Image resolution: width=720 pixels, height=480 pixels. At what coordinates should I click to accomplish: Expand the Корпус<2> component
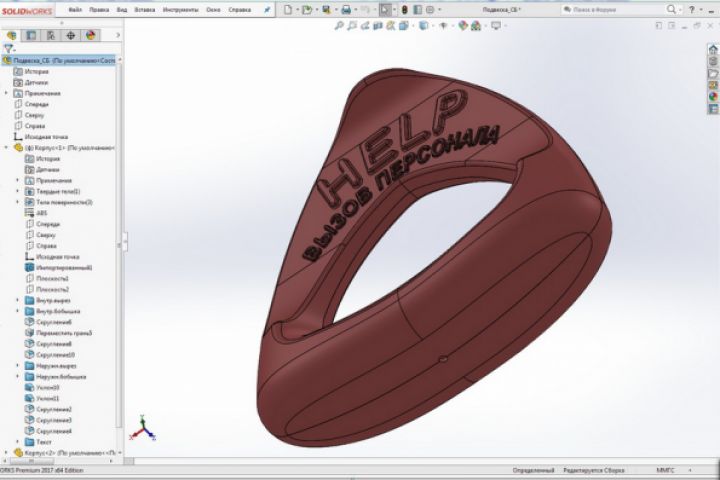pyautogui.click(x=6, y=453)
